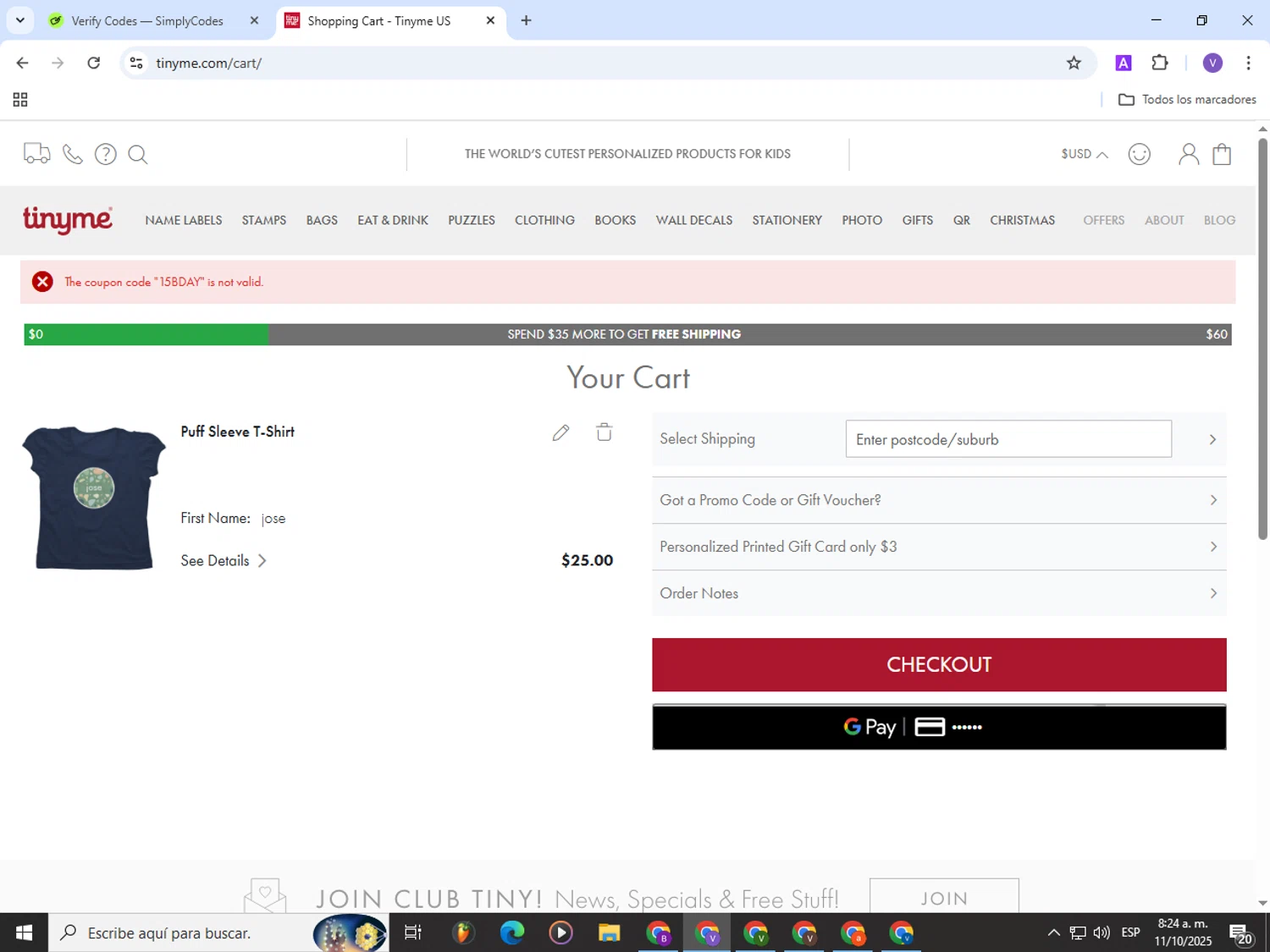Expand the Order Notes section
Image resolution: width=1270 pixels, height=952 pixels.
pyautogui.click(x=939, y=593)
